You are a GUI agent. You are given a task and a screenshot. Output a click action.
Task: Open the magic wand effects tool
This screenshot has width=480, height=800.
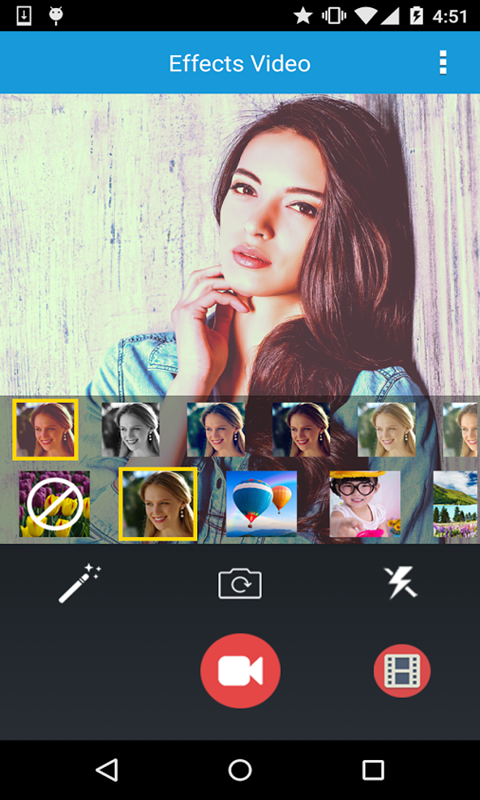click(80, 583)
